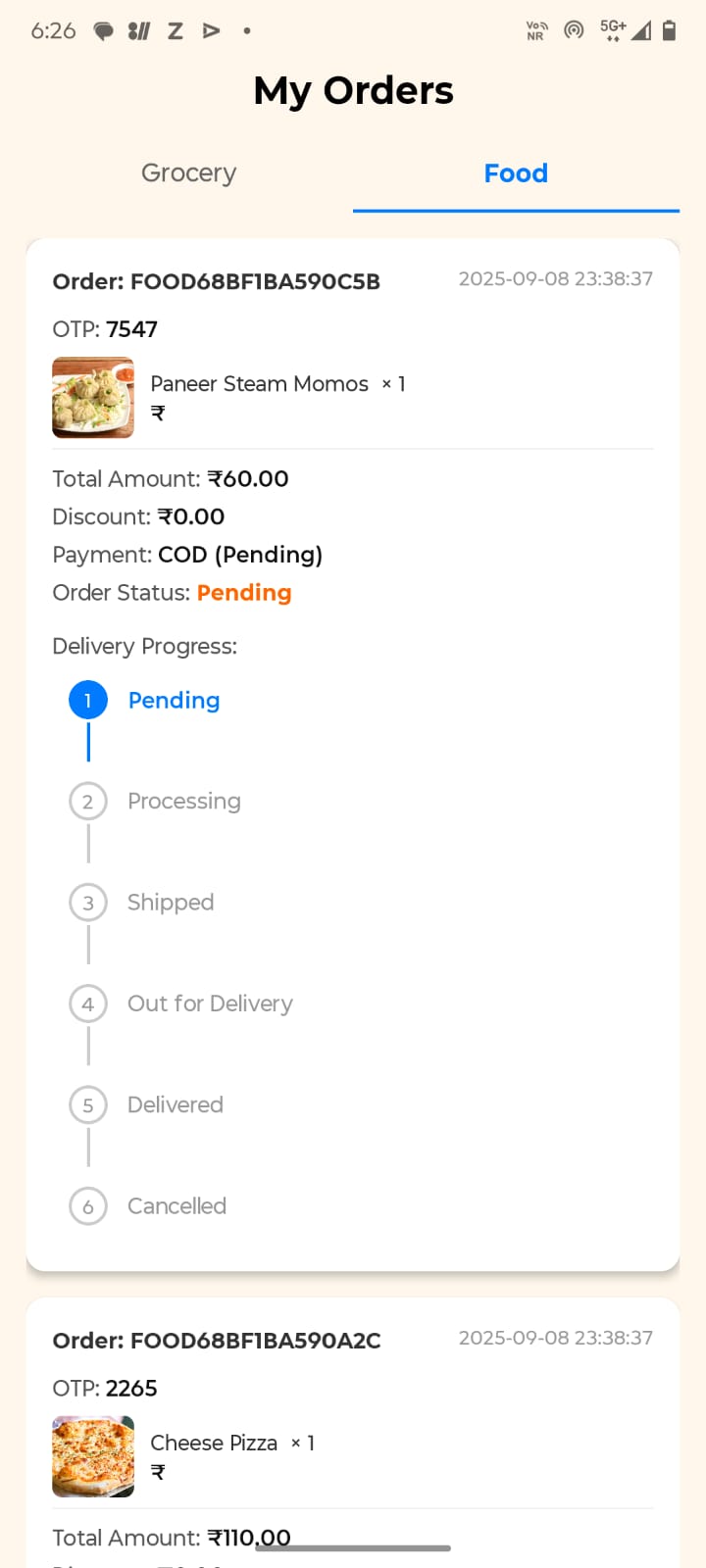Tap step 3 Shipped circle

pyautogui.click(x=88, y=903)
